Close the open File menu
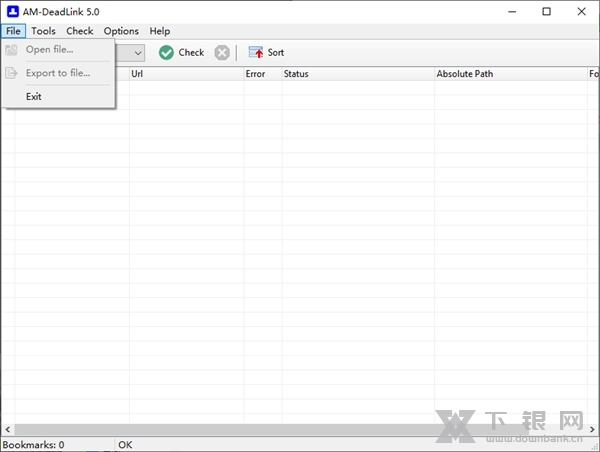The height and width of the screenshot is (452, 600). pyautogui.click(x=13, y=31)
